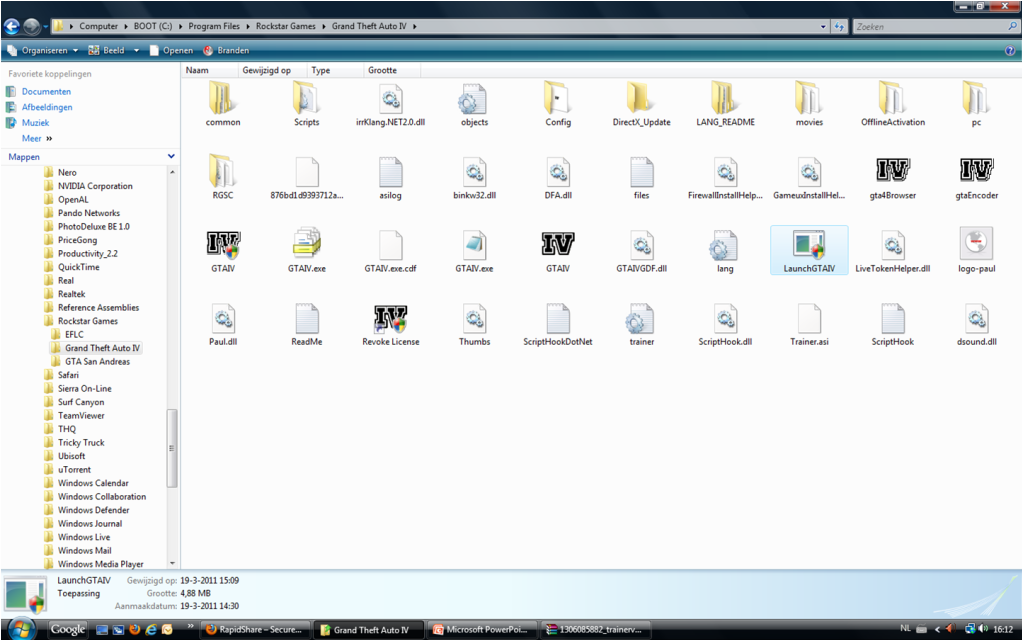Viewport: 1023px width, 641px height.
Task: Expand the arrow after Rockstar Games breadcrumb
Action: [324, 27]
